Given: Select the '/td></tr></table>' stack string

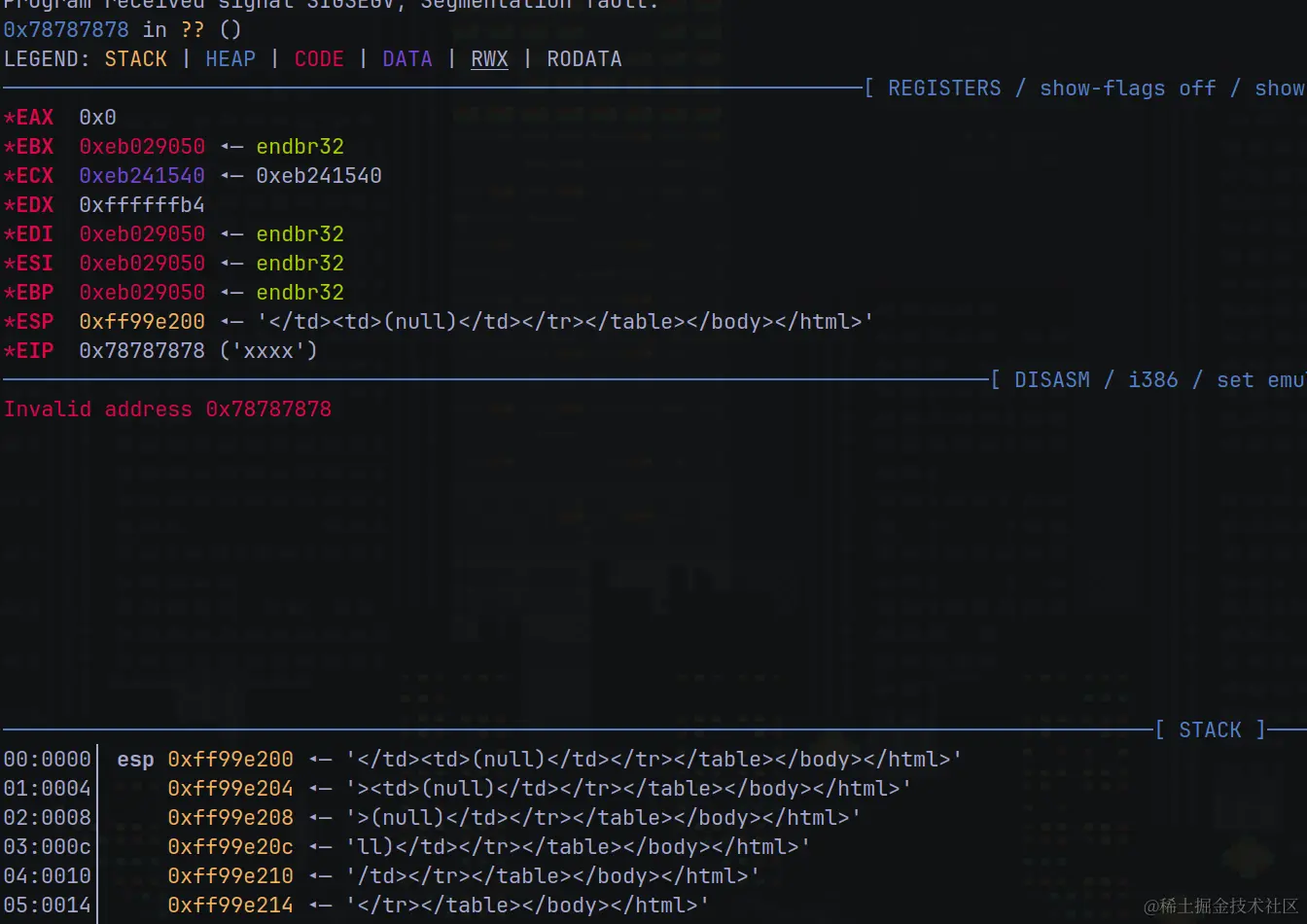Looking at the screenshot, I should tap(552, 876).
